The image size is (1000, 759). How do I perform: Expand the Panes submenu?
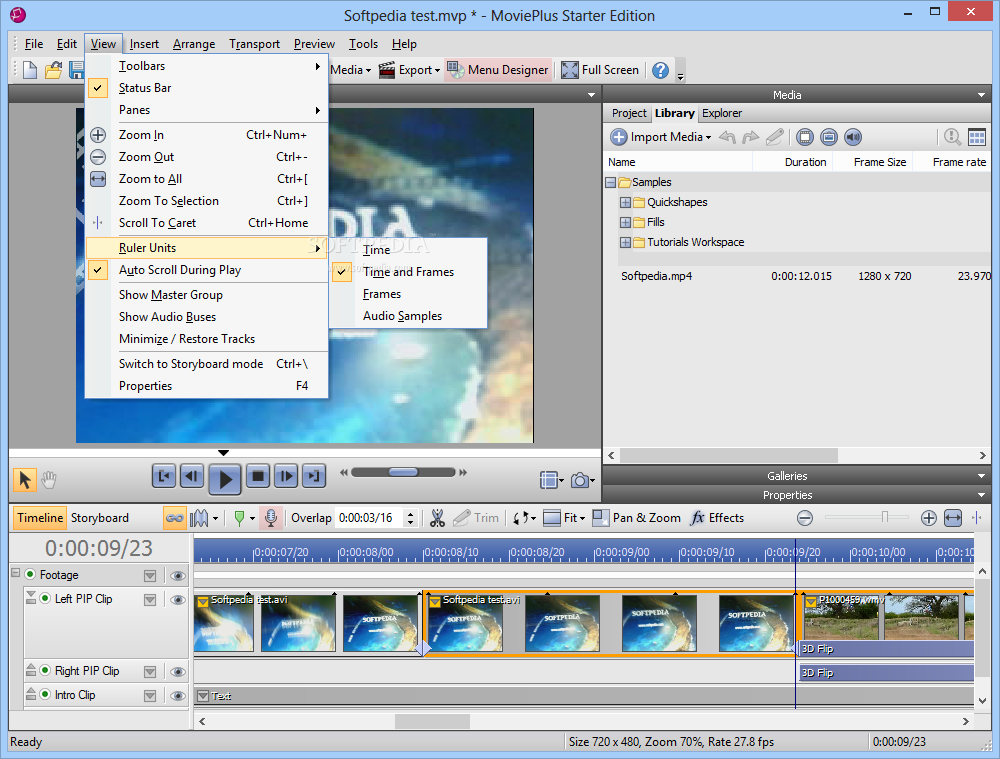pyautogui.click(x=207, y=110)
